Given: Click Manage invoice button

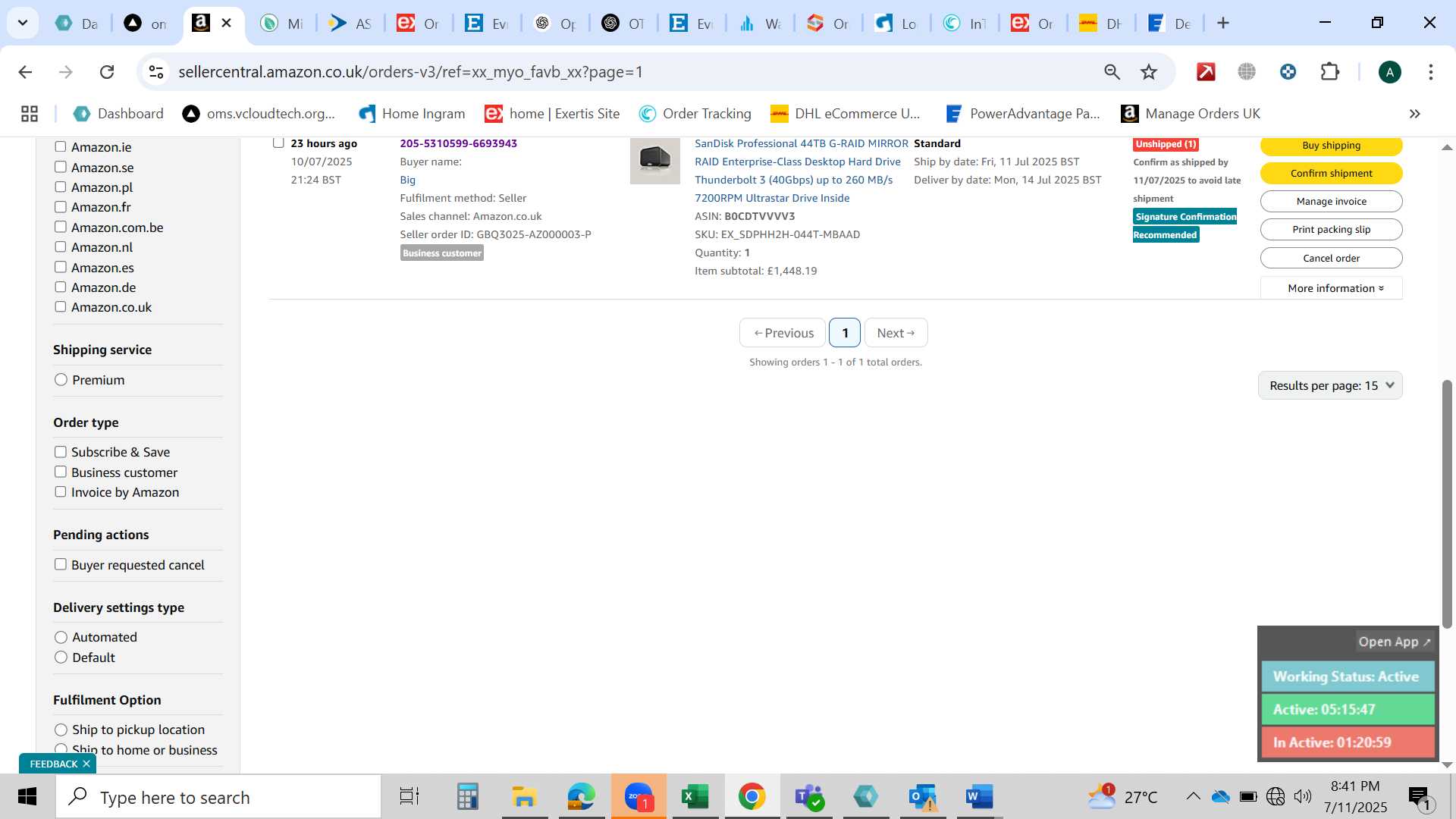Looking at the screenshot, I should point(1331,201).
